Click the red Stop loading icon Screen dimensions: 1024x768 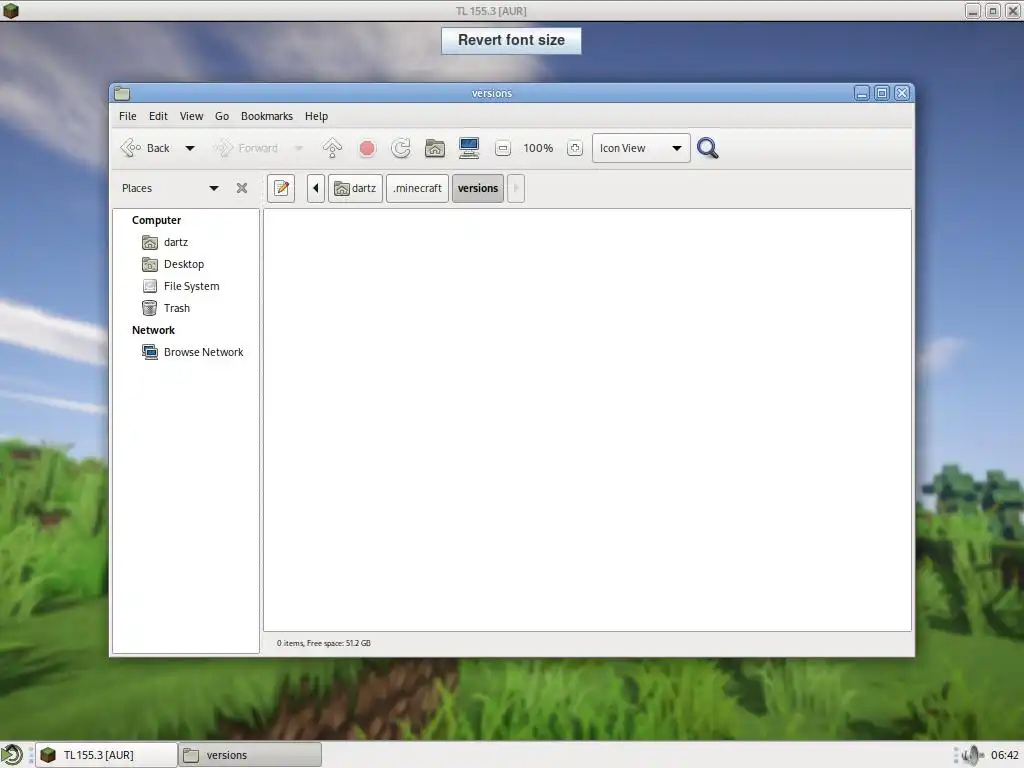[x=367, y=148]
